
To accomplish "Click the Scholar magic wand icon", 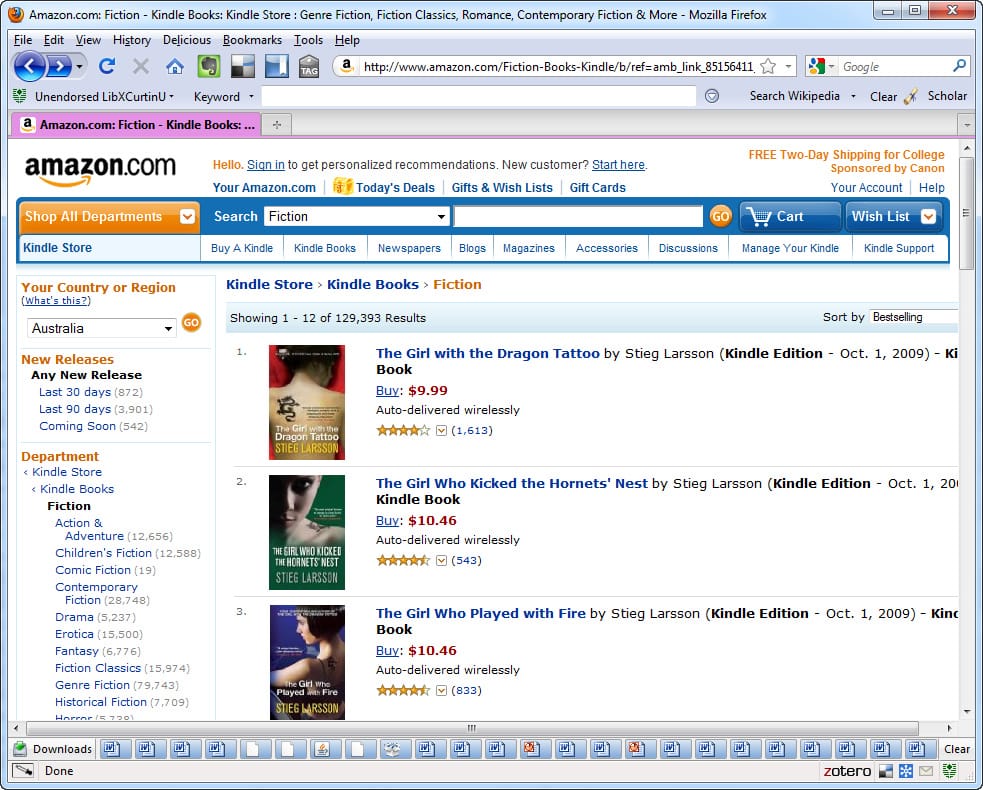I will tap(912, 96).
